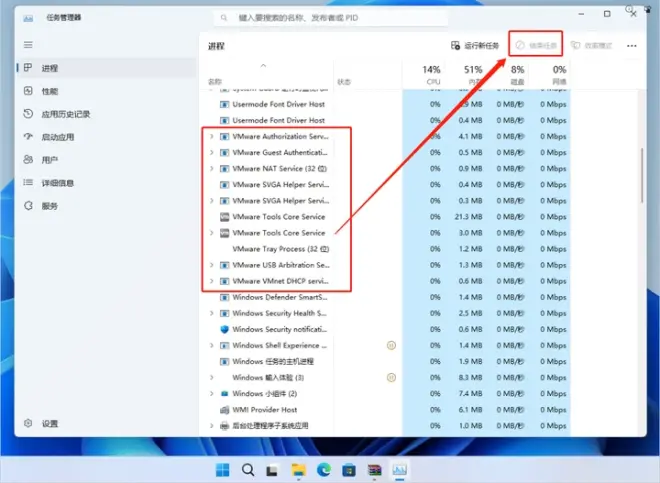The image size is (660, 483).
Task: Open File Explorer from taskbar
Action: [298, 470]
